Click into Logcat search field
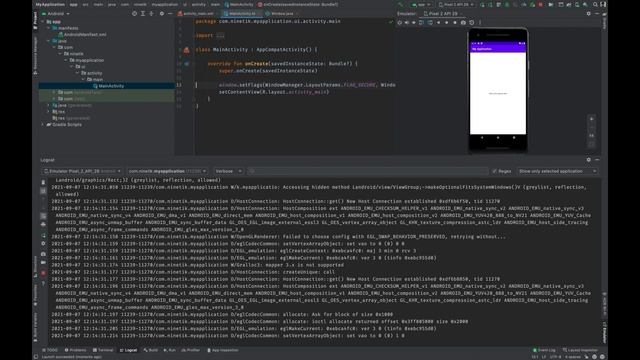Viewport: 640px width, 360px height. 367,171
